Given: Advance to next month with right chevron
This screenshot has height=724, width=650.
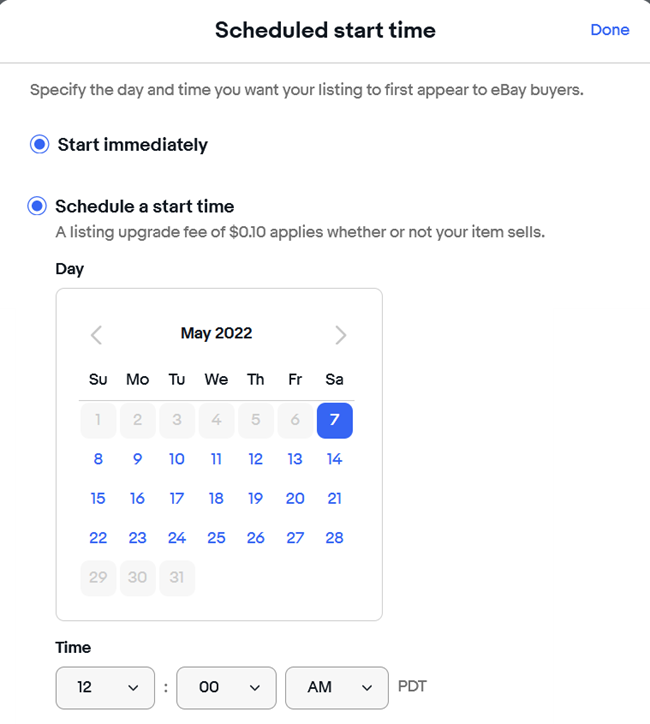Looking at the screenshot, I should 341,335.
